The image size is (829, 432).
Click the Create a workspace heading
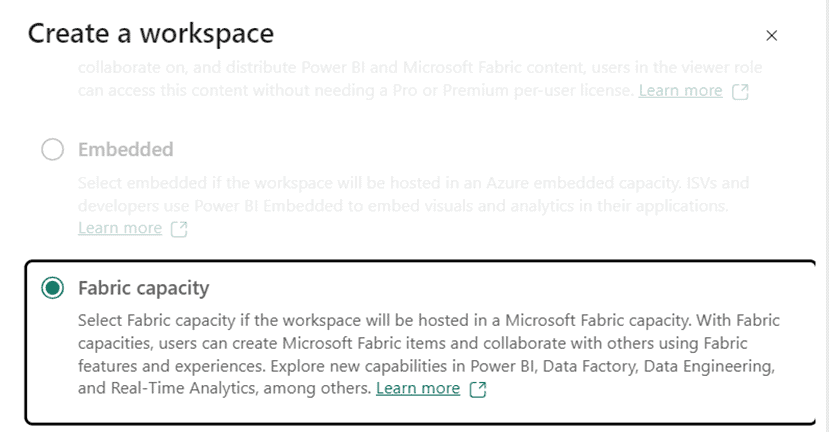[x=150, y=34]
